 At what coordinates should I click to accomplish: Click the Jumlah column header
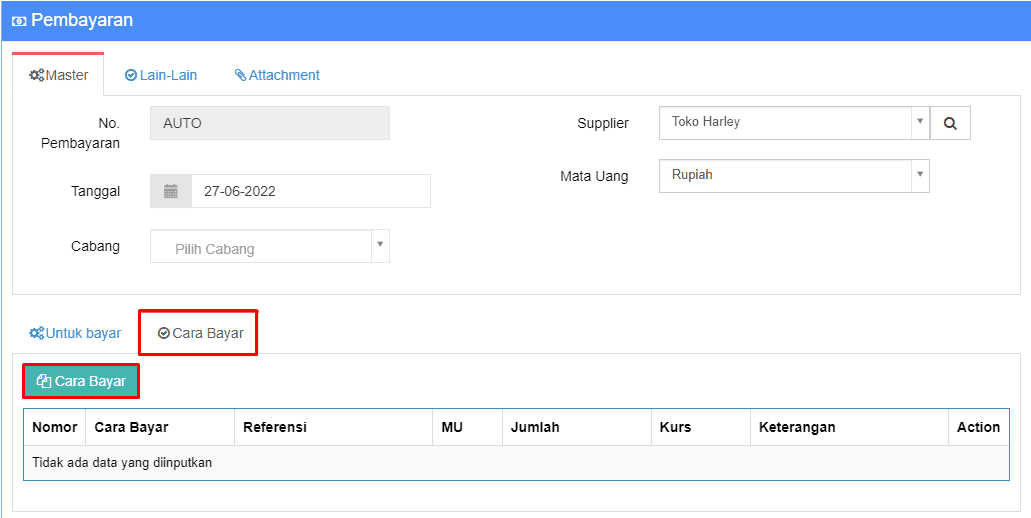pyautogui.click(x=535, y=427)
